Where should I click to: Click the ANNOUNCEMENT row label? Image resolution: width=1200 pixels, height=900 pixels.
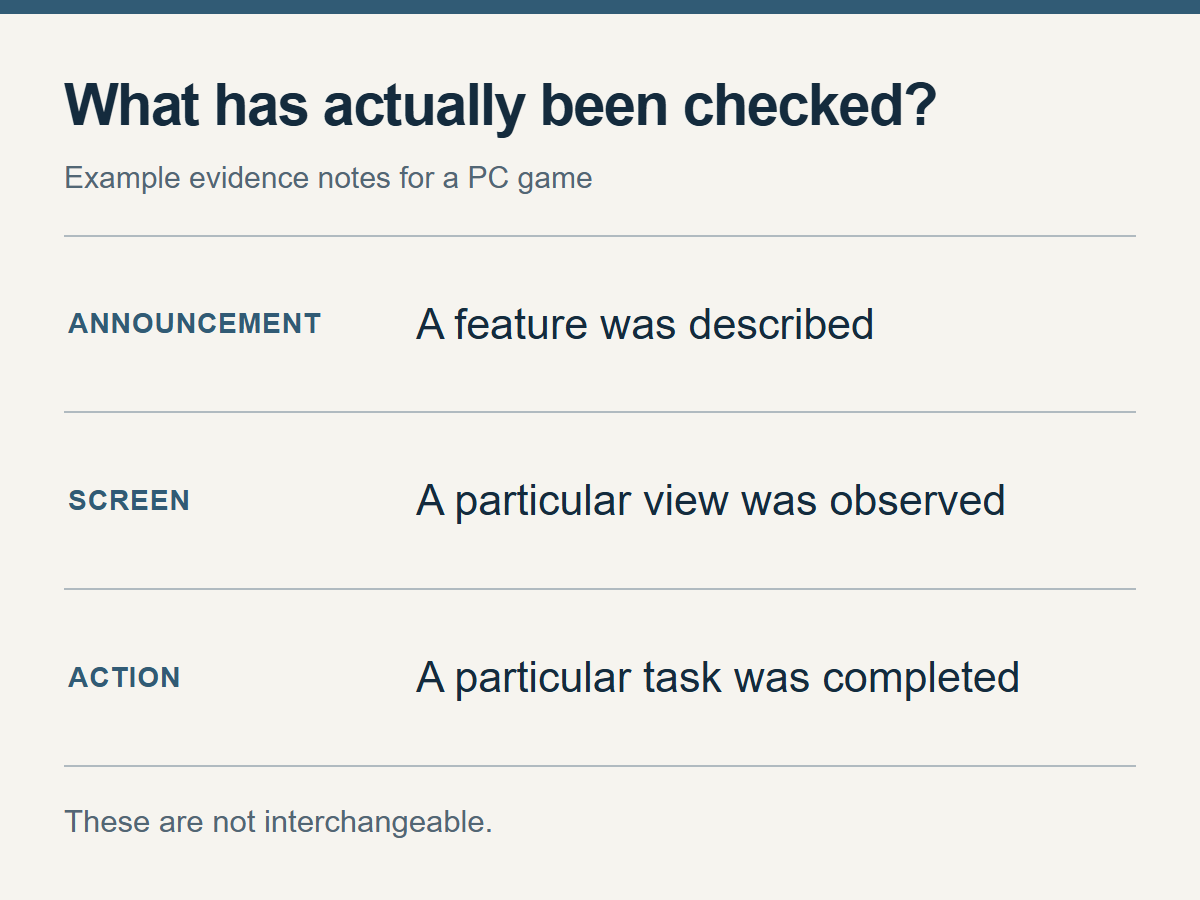click(195, 324)
